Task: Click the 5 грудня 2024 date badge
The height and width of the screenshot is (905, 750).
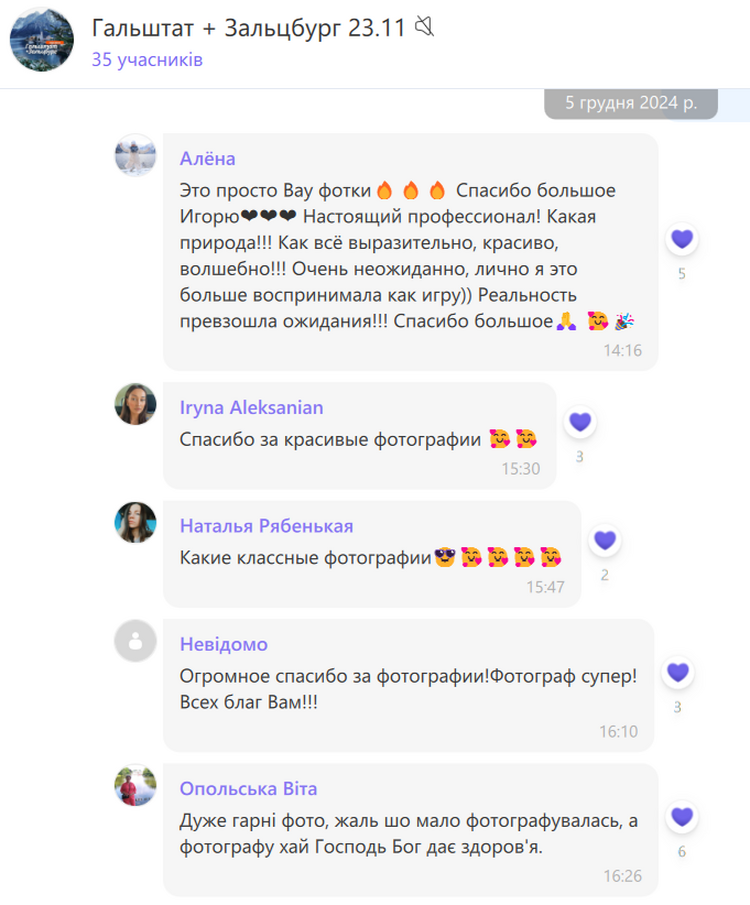Action: 631,103
